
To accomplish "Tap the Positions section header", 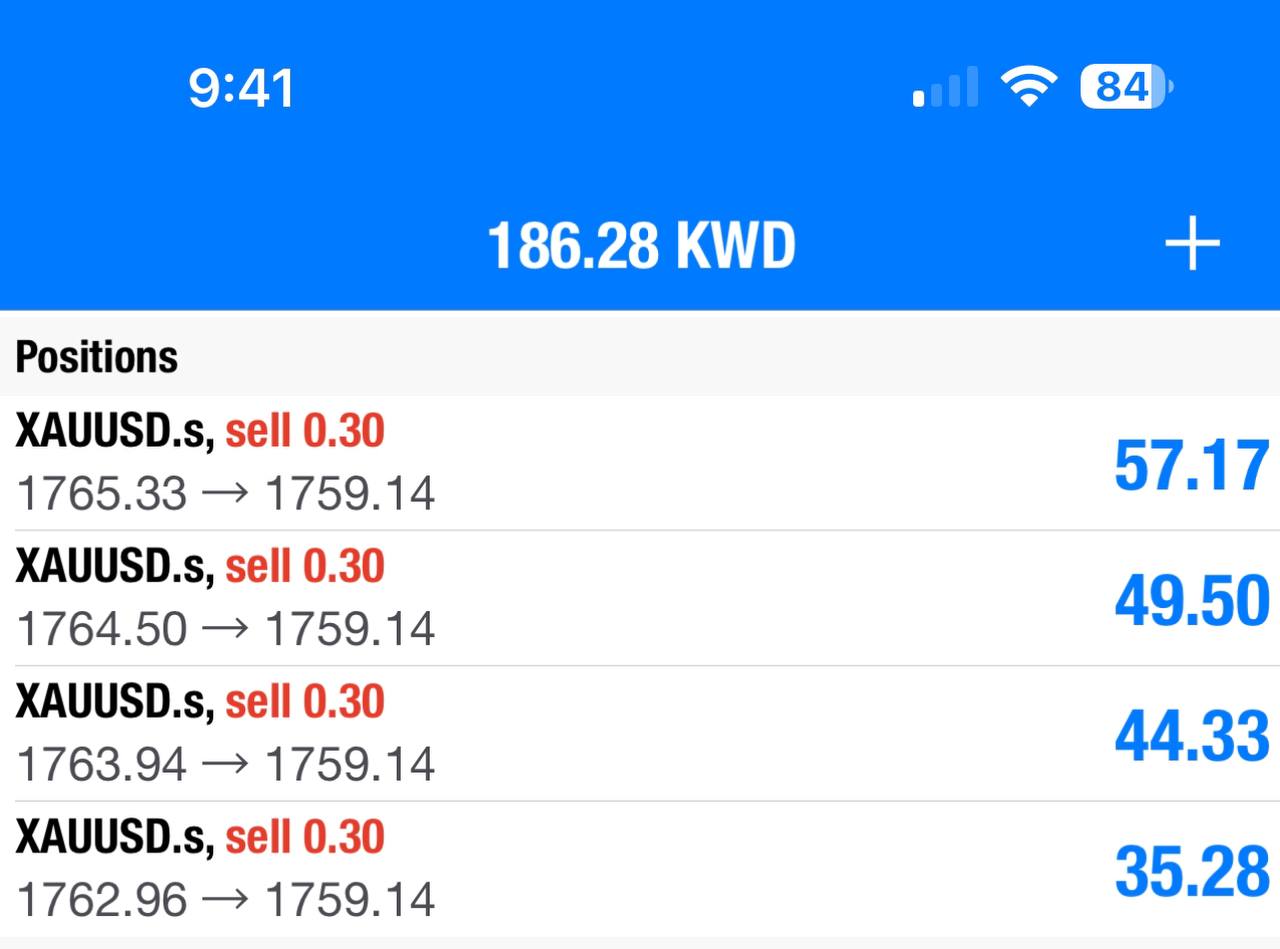I will [x=97, y=357].
